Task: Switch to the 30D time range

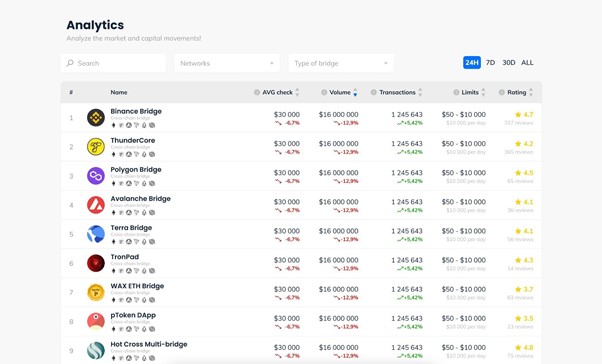Action: [509, 63]
